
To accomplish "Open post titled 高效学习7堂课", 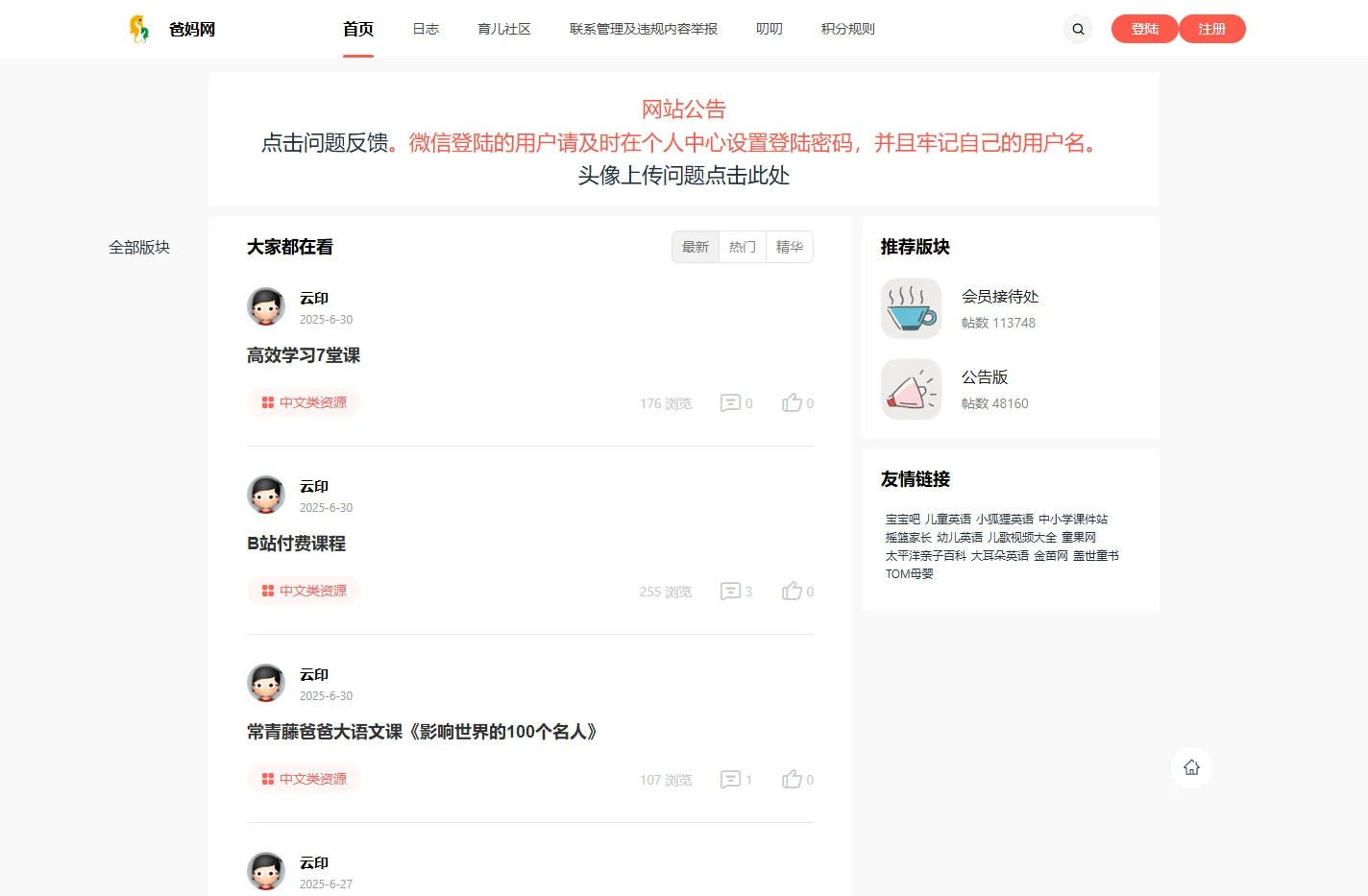I will (x=304, y=355).
